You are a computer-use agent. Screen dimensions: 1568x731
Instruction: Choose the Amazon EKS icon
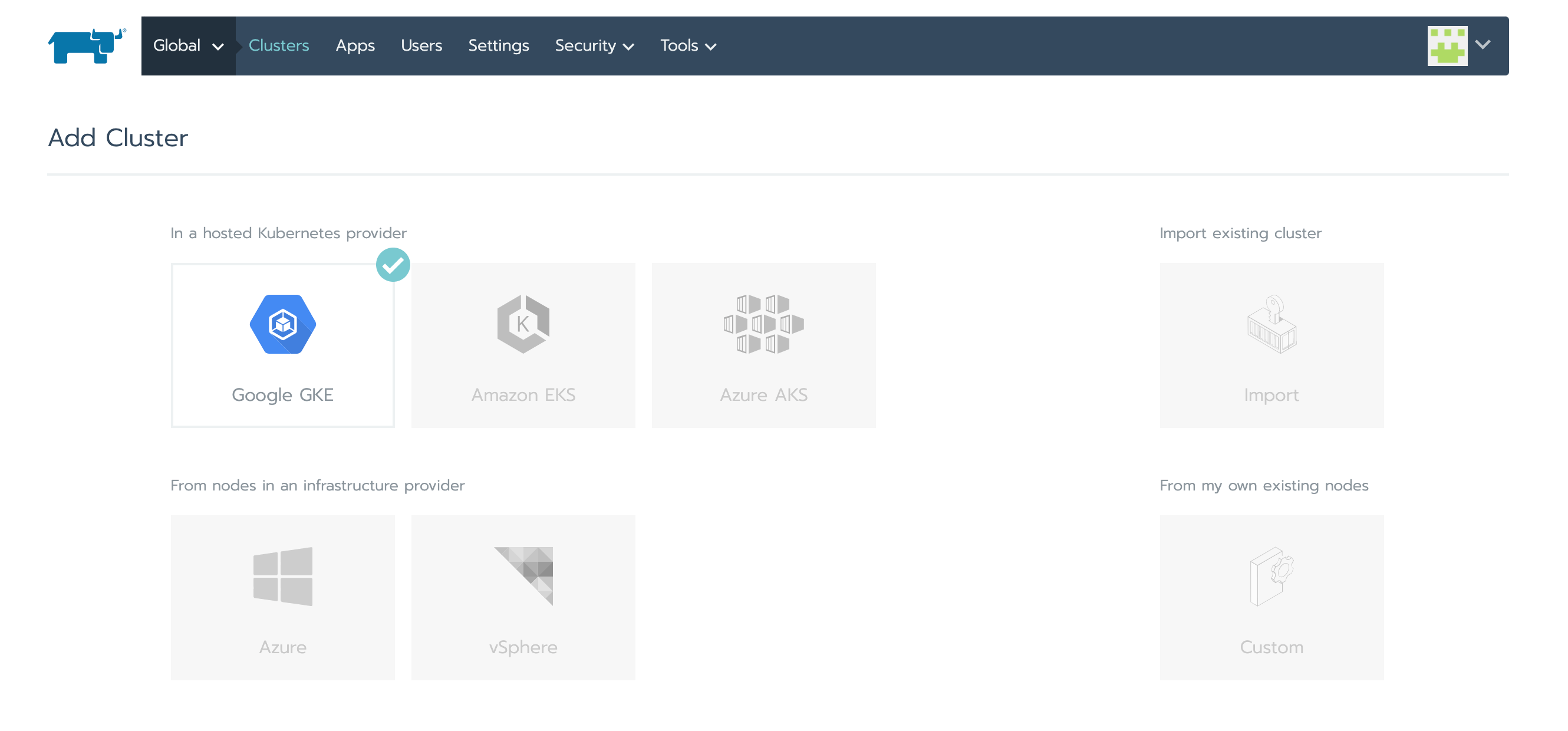tap(523, 324)
